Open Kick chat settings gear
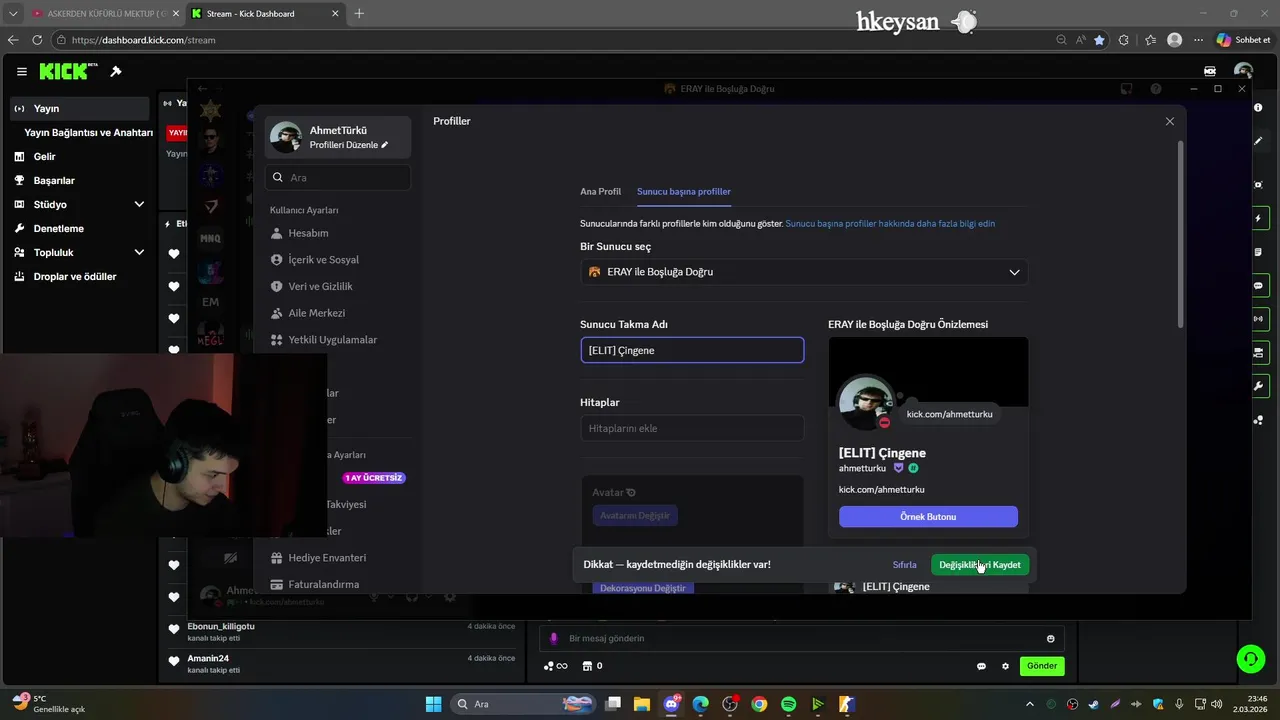The image size is (1280, 720). point(1005,666)
